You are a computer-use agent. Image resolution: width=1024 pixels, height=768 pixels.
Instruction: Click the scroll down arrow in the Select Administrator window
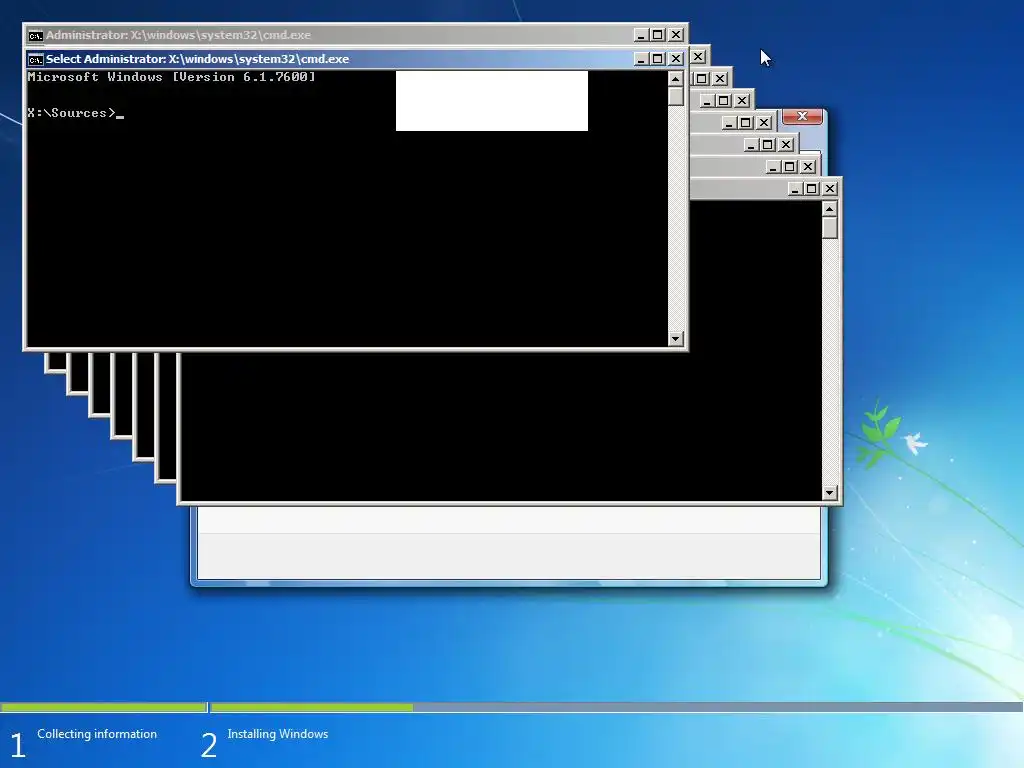pos(676,338)
